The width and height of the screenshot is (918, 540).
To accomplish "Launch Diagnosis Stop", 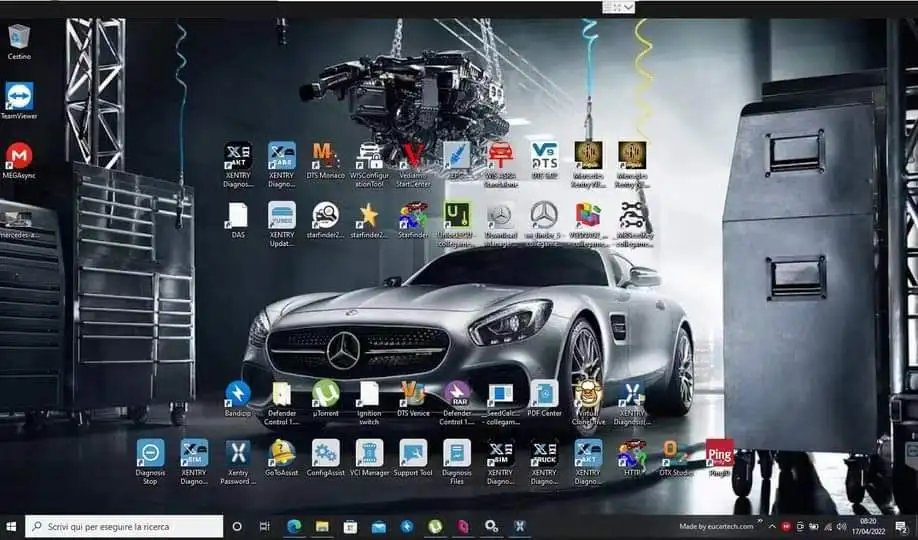I will pos(150,462).
